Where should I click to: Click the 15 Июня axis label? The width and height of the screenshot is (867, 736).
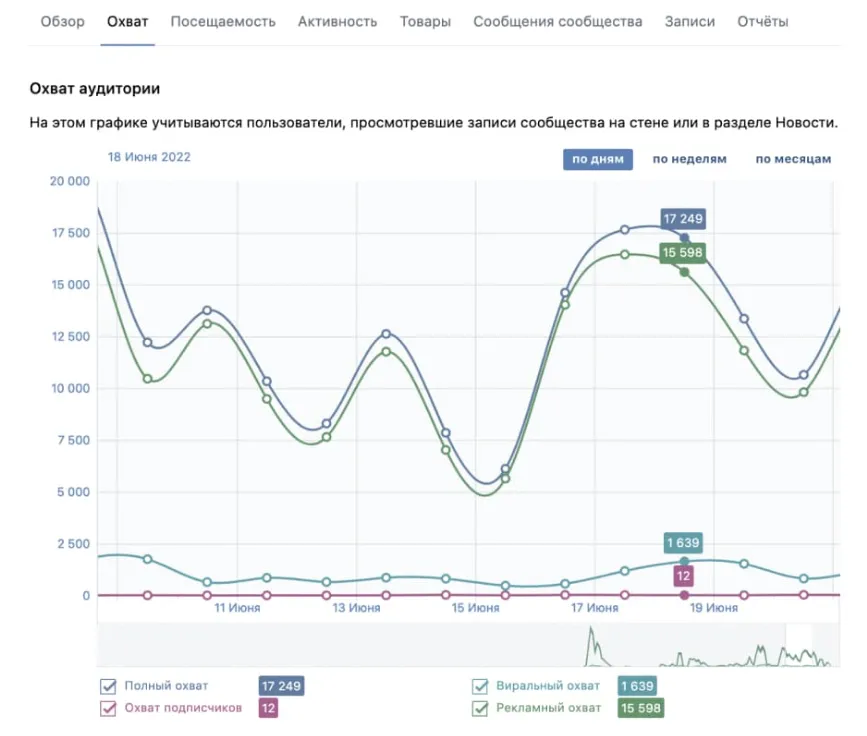pyautogui.click(x=476, y=608)
